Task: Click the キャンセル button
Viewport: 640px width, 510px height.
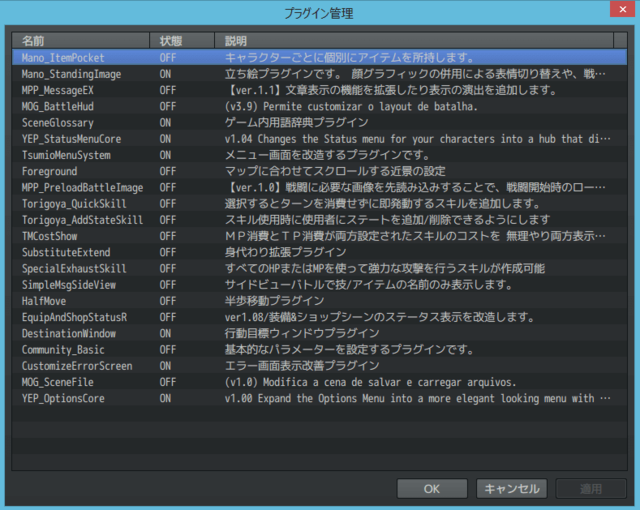Action: pyautogui.click(x=511, y=488)
